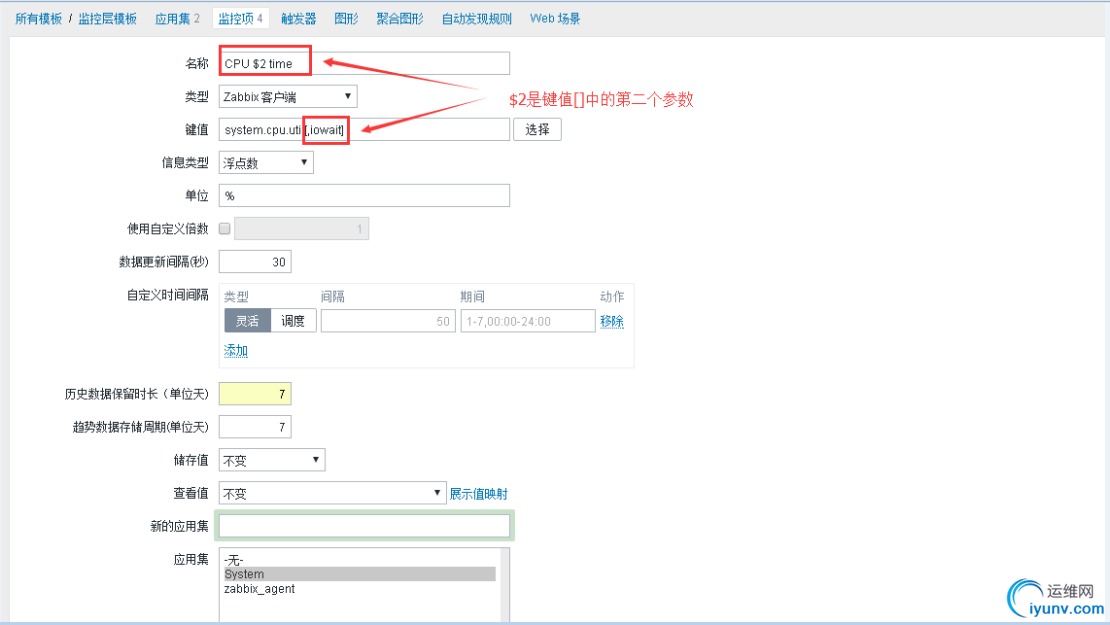Viewport: 1110px width, 625px height.
Task: Click the 键值 field with system.cpu.util
Action: coord(364,130)
